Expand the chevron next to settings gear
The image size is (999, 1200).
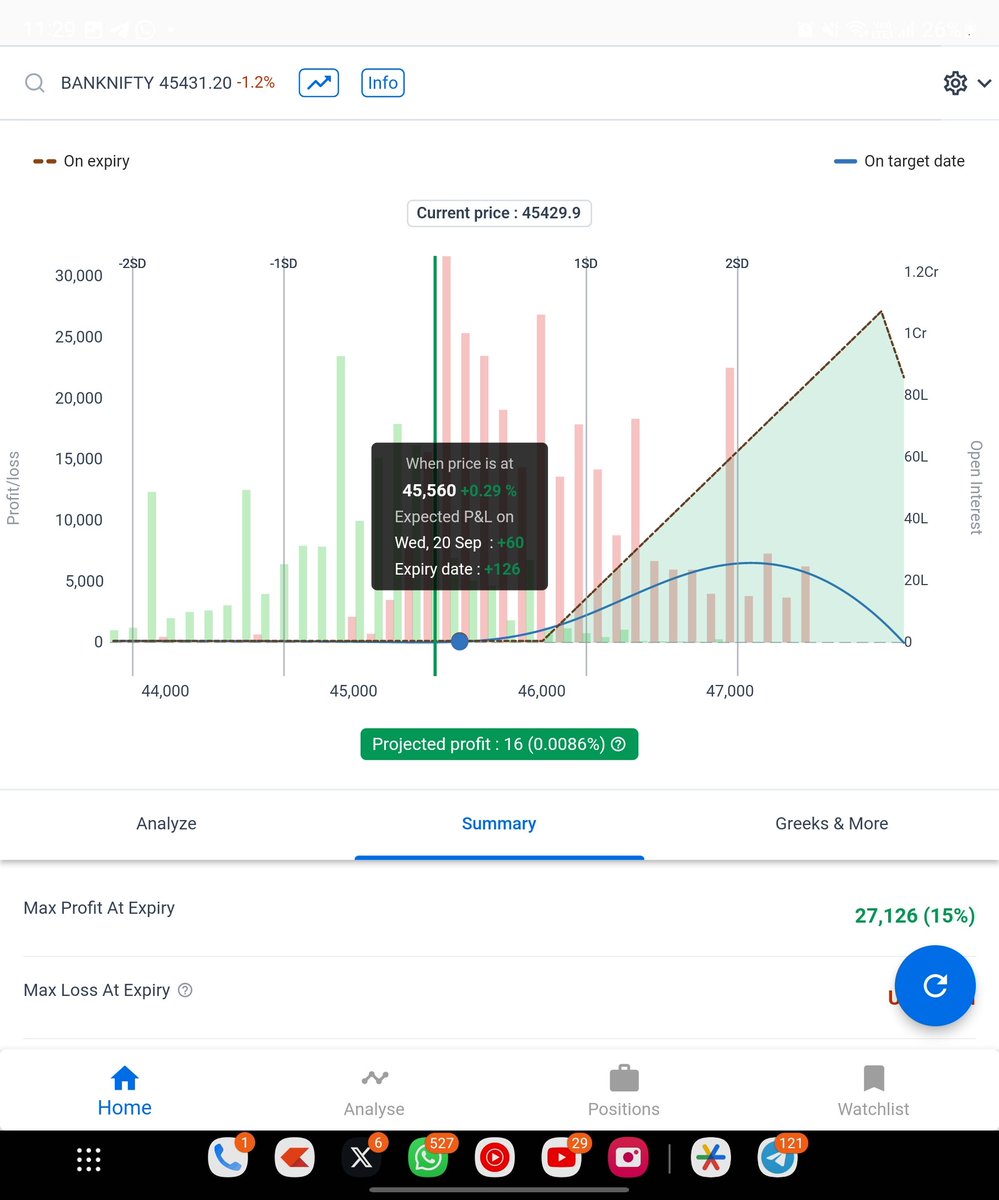pos(984,83)
